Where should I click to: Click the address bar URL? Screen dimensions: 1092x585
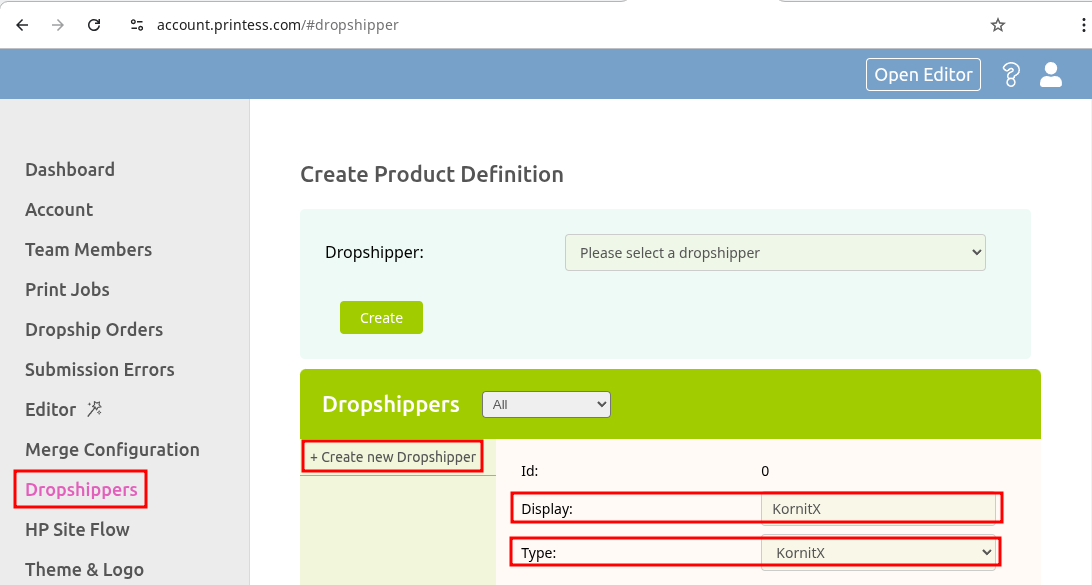(277, 25)
